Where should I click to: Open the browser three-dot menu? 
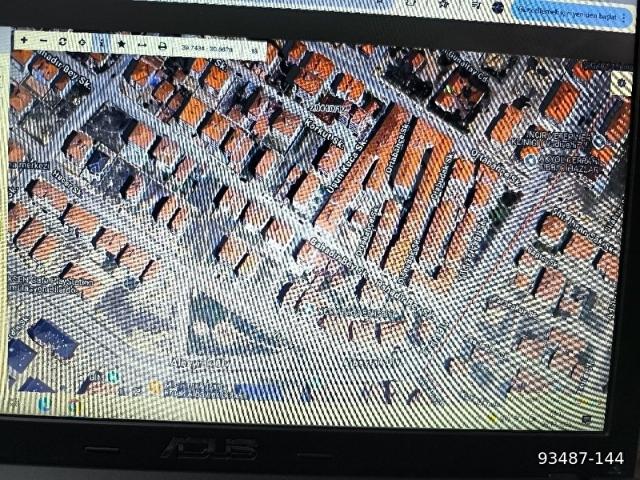(x=624, y=18)
